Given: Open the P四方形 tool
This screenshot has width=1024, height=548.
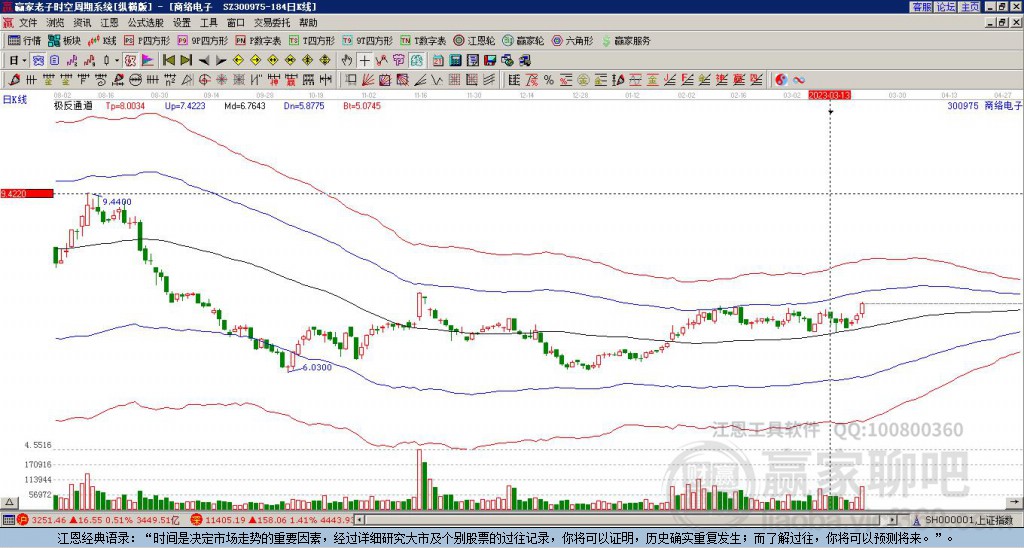Looking at the screenshot, I should click(x=147, y=40).
